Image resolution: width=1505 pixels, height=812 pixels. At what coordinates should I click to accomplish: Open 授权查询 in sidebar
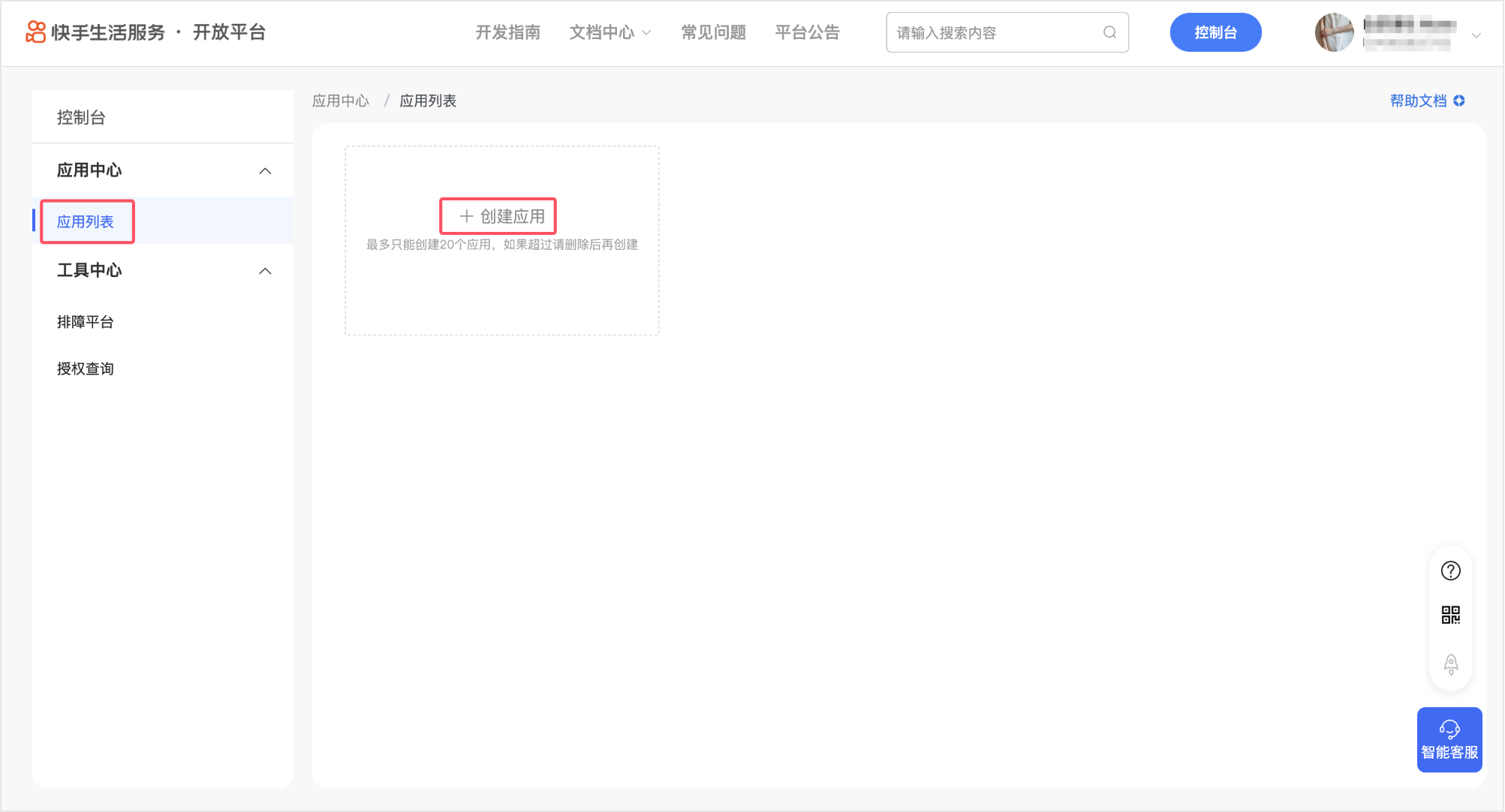(x=86, y=368)
